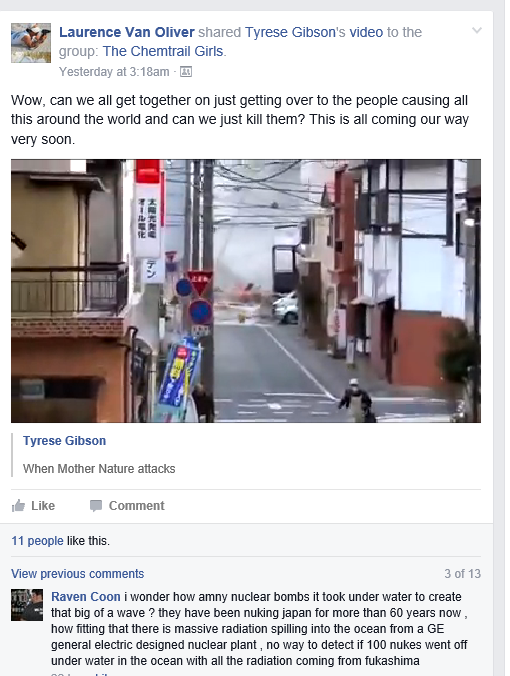Viewport: 510px width, 676px height.
Task: Open Laurence Van Oliver's profile picture
Action: (31, 43)
